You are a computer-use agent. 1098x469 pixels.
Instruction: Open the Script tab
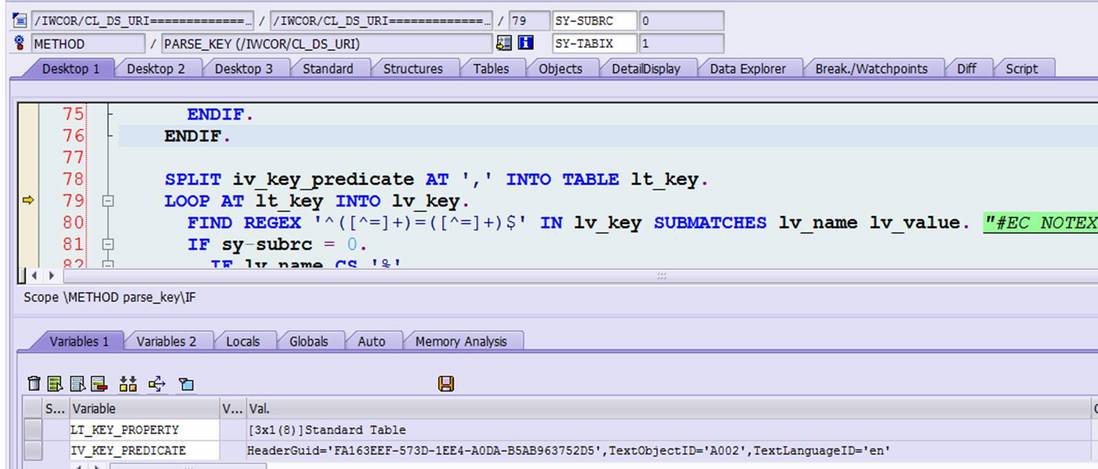coord(1021,69)
